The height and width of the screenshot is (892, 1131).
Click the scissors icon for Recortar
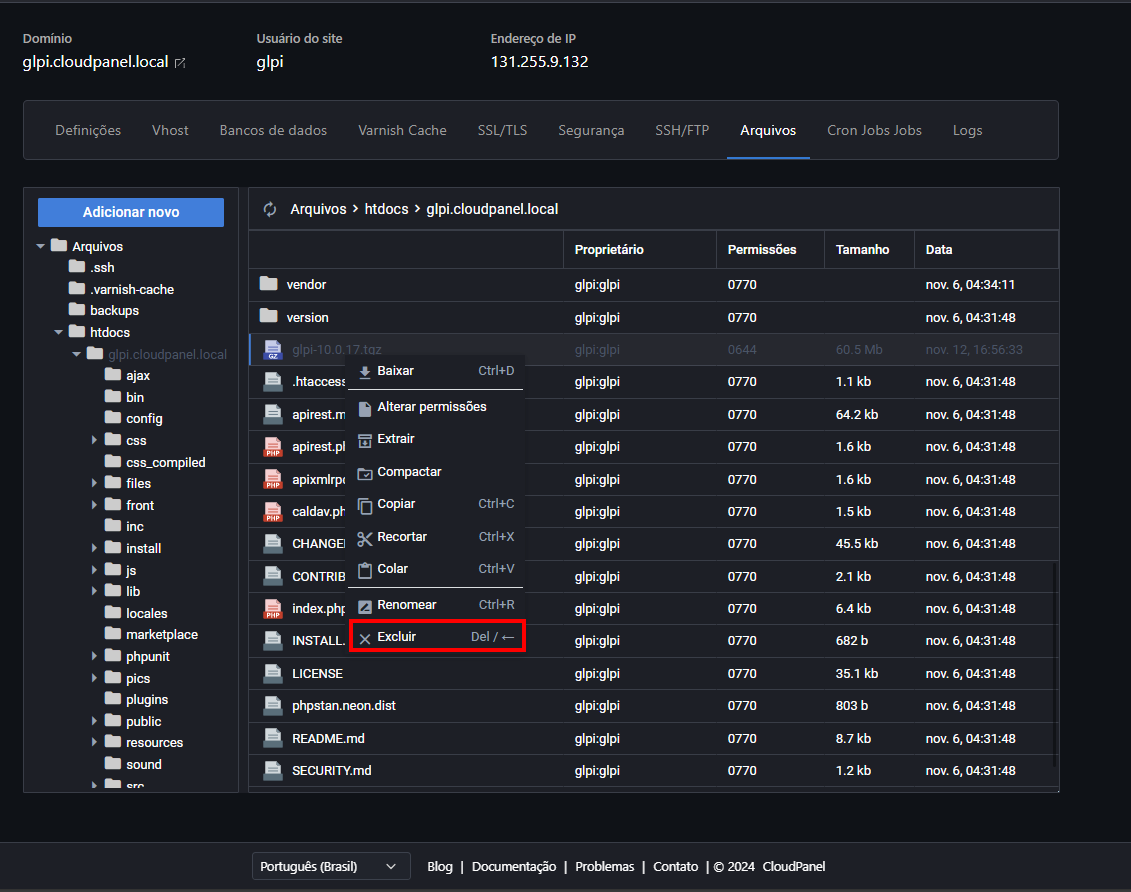click(365, 537)
